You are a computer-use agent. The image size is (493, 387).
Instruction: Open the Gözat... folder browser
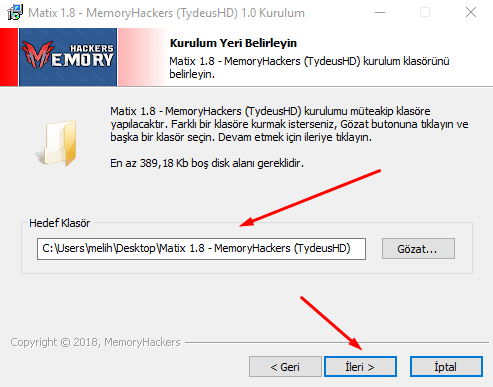tap(418, 249)
